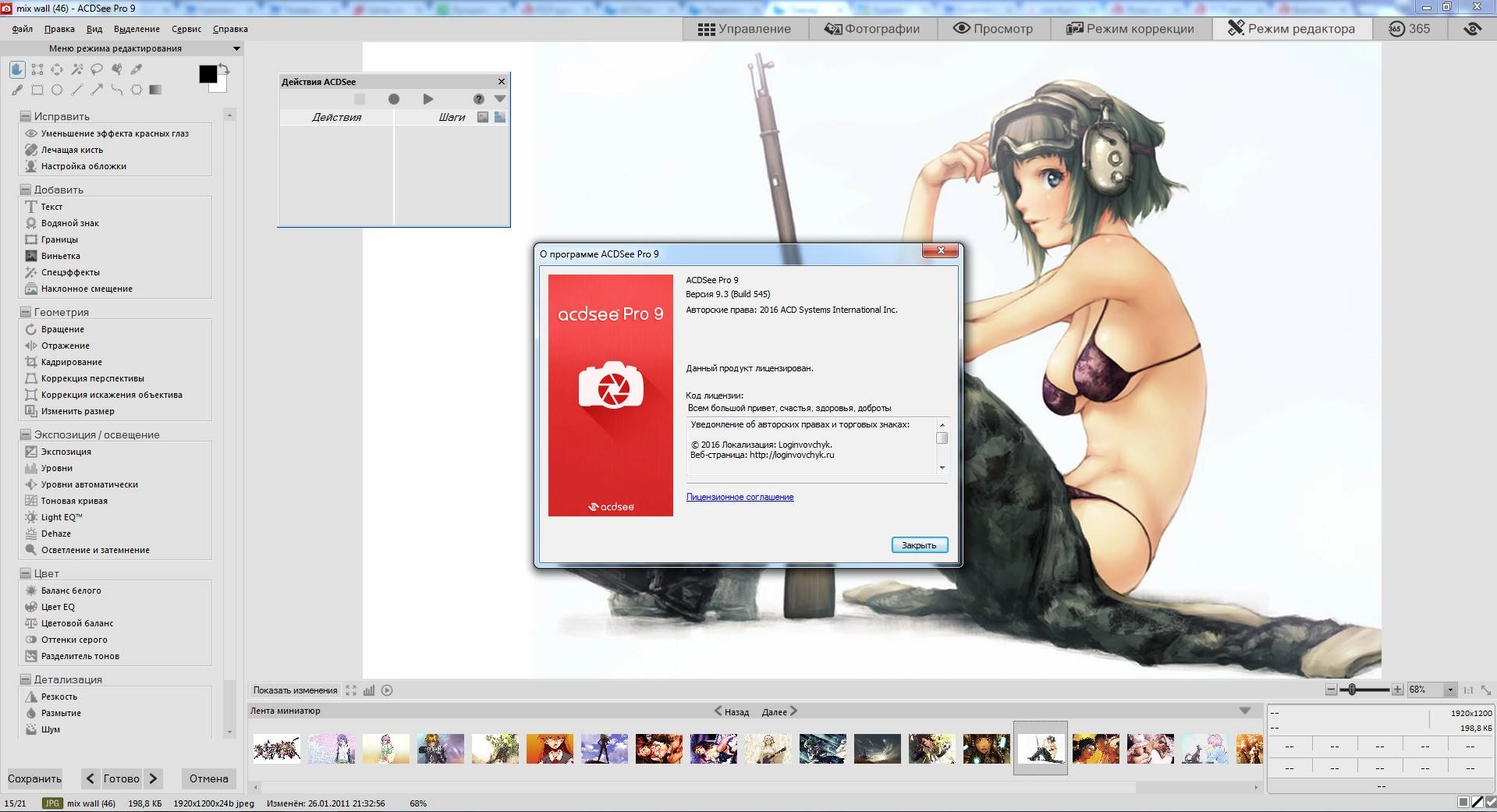
Task: Toggle the square icon in status bar
Action: pyautogui.click(x=1463, y=803)
